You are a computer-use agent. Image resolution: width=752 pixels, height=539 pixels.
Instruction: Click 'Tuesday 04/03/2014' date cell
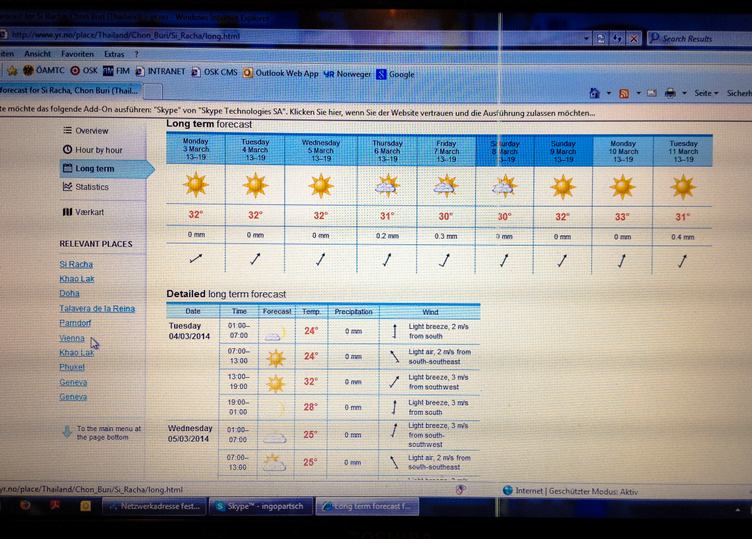(189, 331)
